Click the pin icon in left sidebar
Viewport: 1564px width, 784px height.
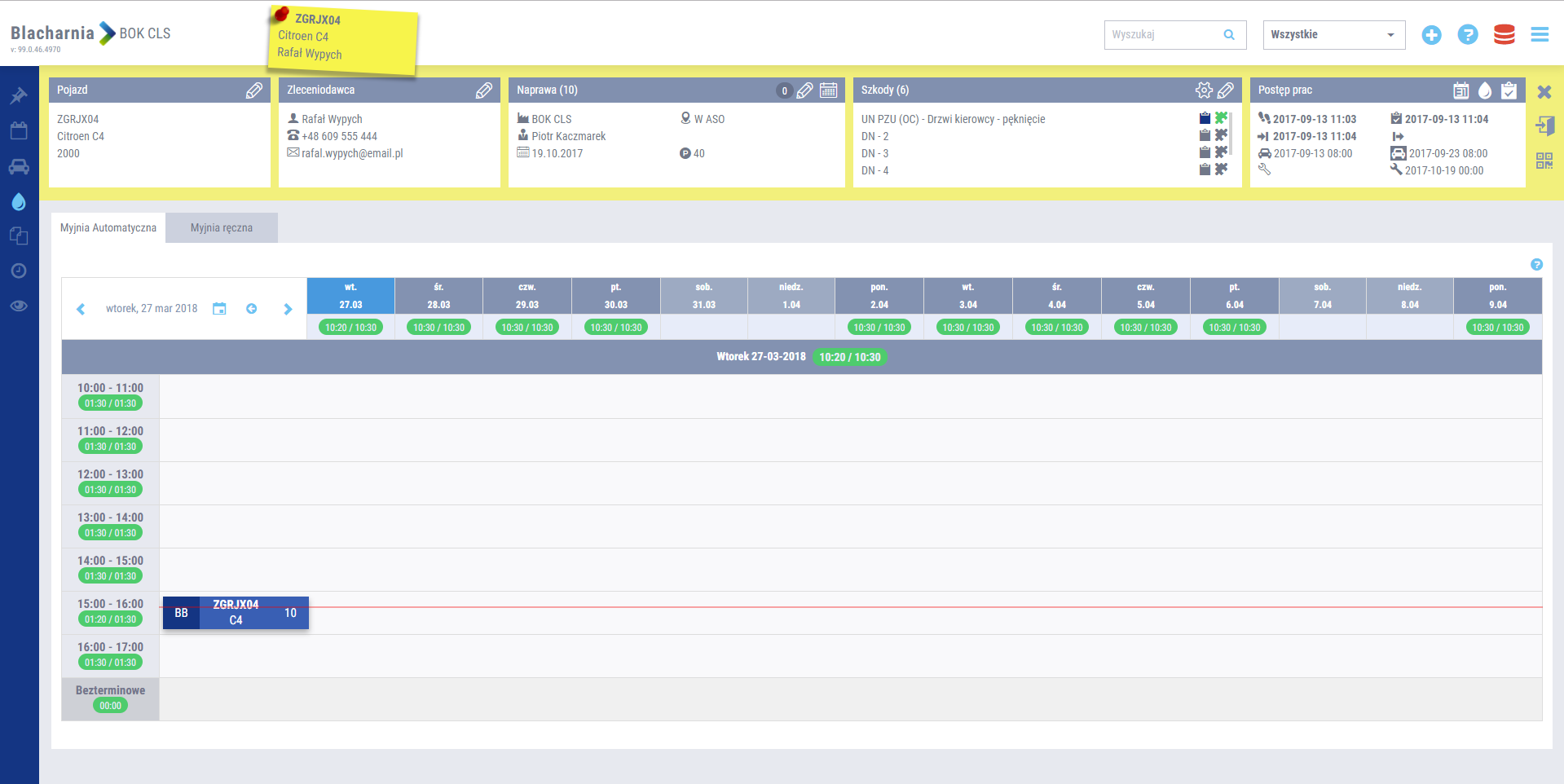click(x=19, y=96)
